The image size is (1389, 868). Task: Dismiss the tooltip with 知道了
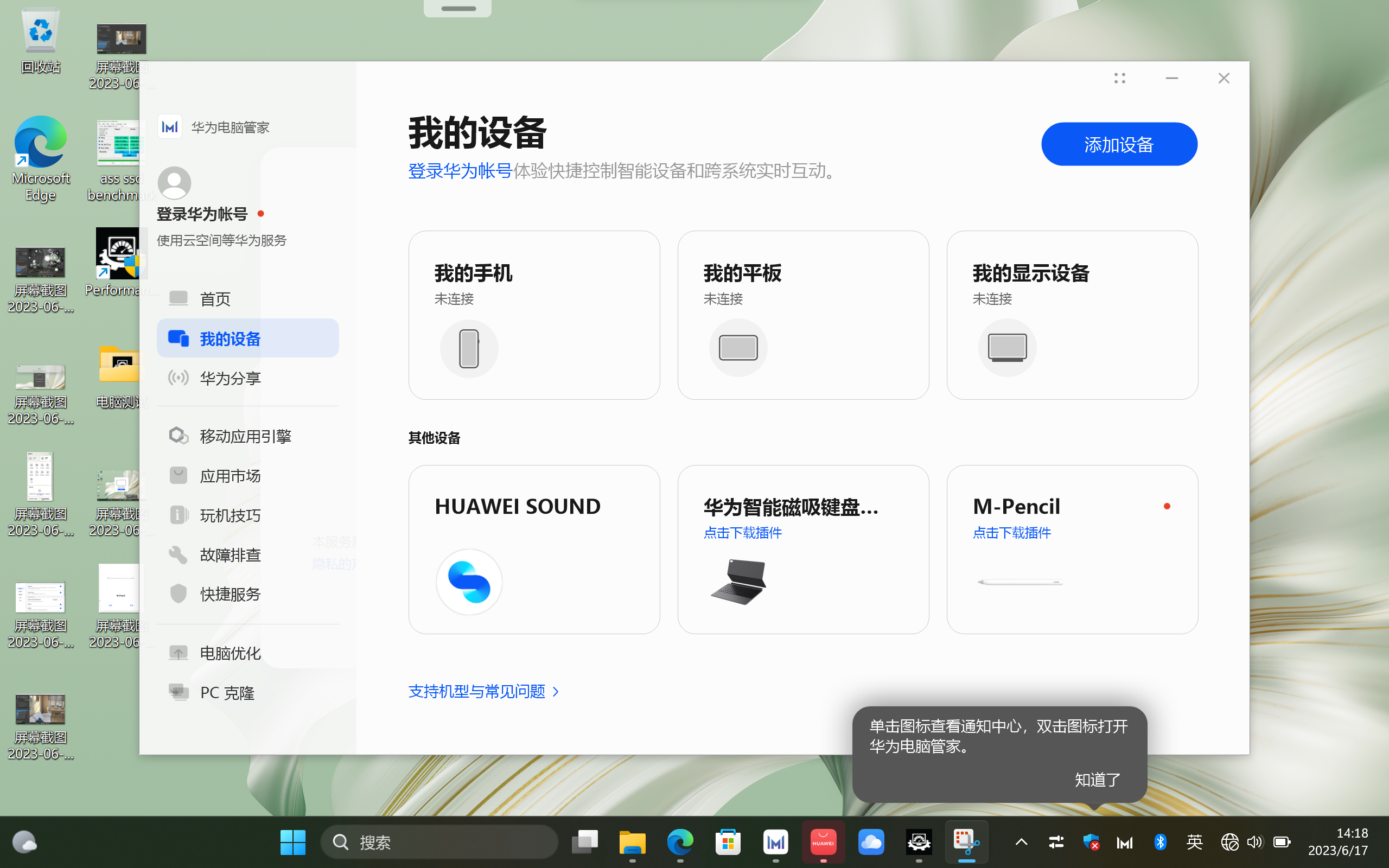[1098, 780]
